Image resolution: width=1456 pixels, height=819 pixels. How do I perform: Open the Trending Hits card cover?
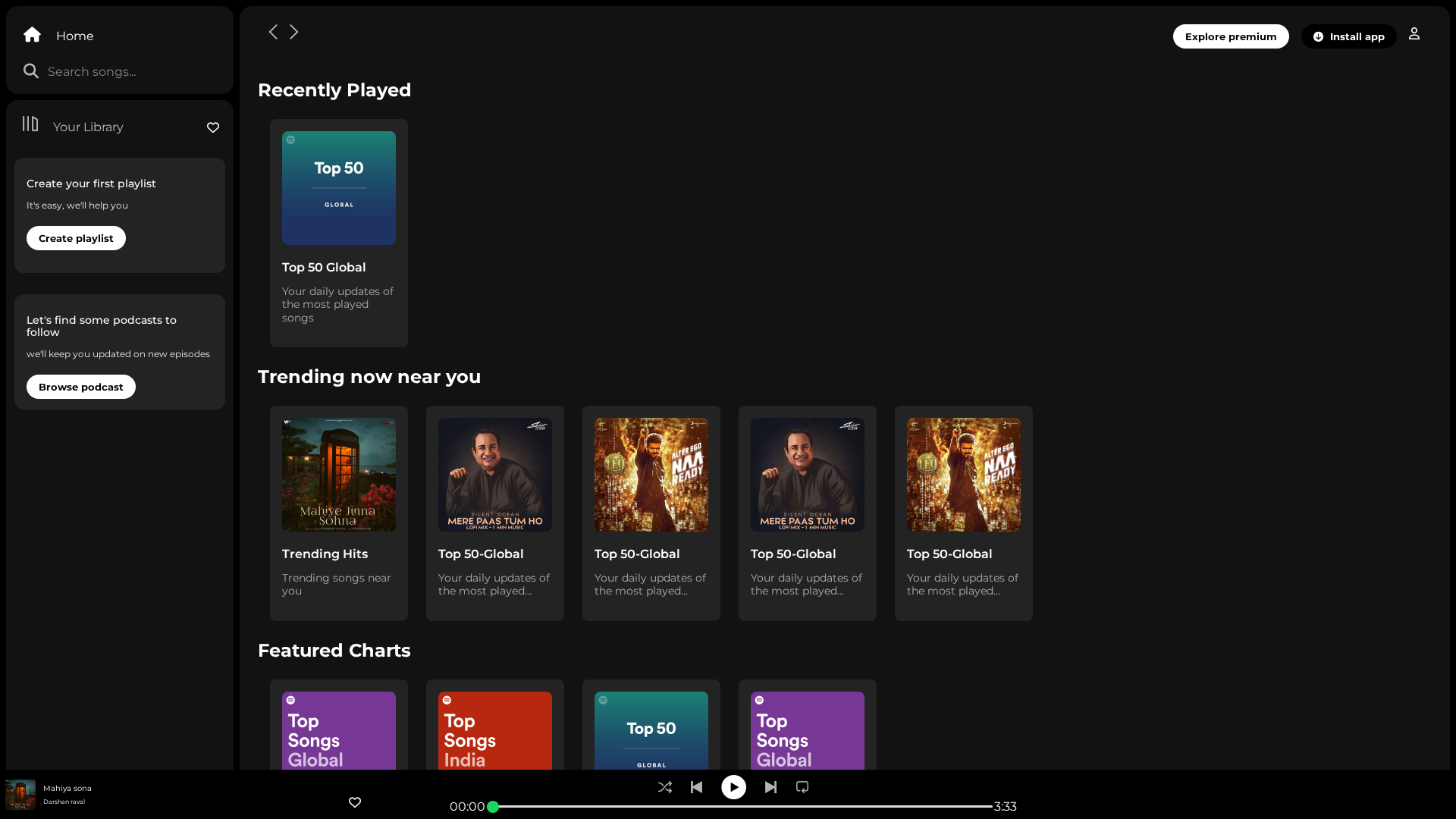pyautogui.click(x=339, y=475)
